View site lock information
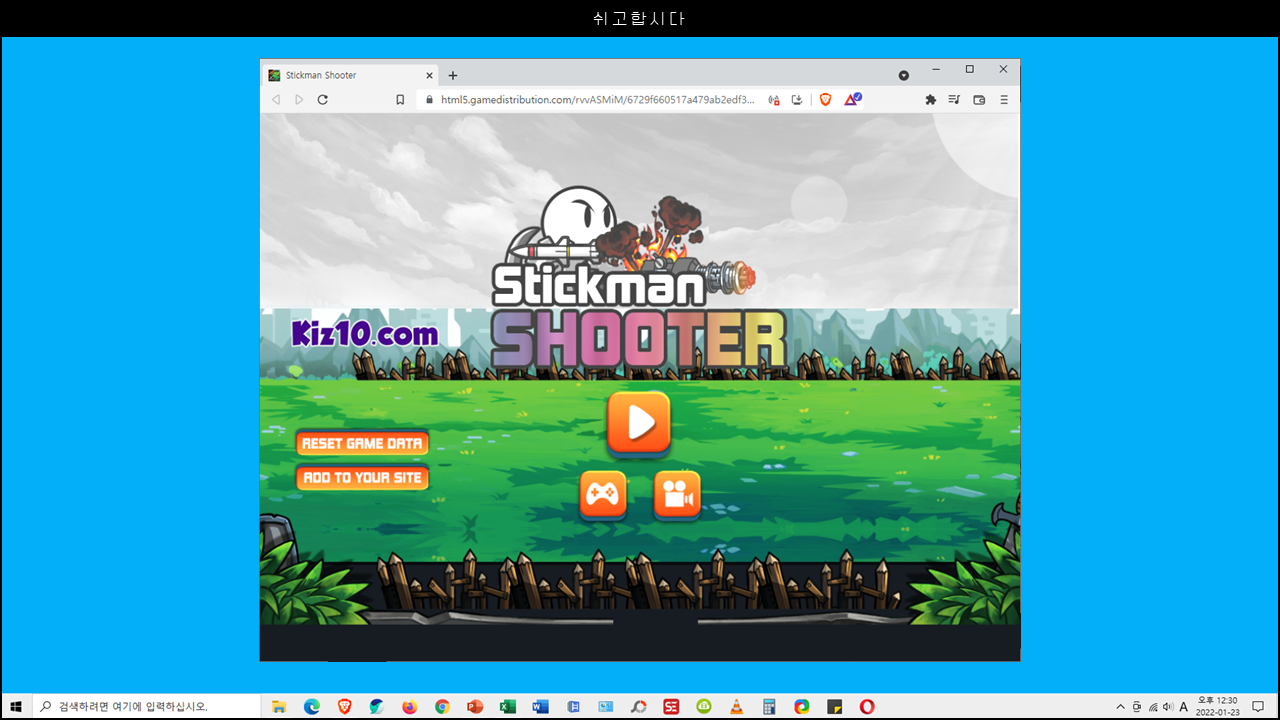The width and height of the screenshot is (1280, 720). [429, 100]
